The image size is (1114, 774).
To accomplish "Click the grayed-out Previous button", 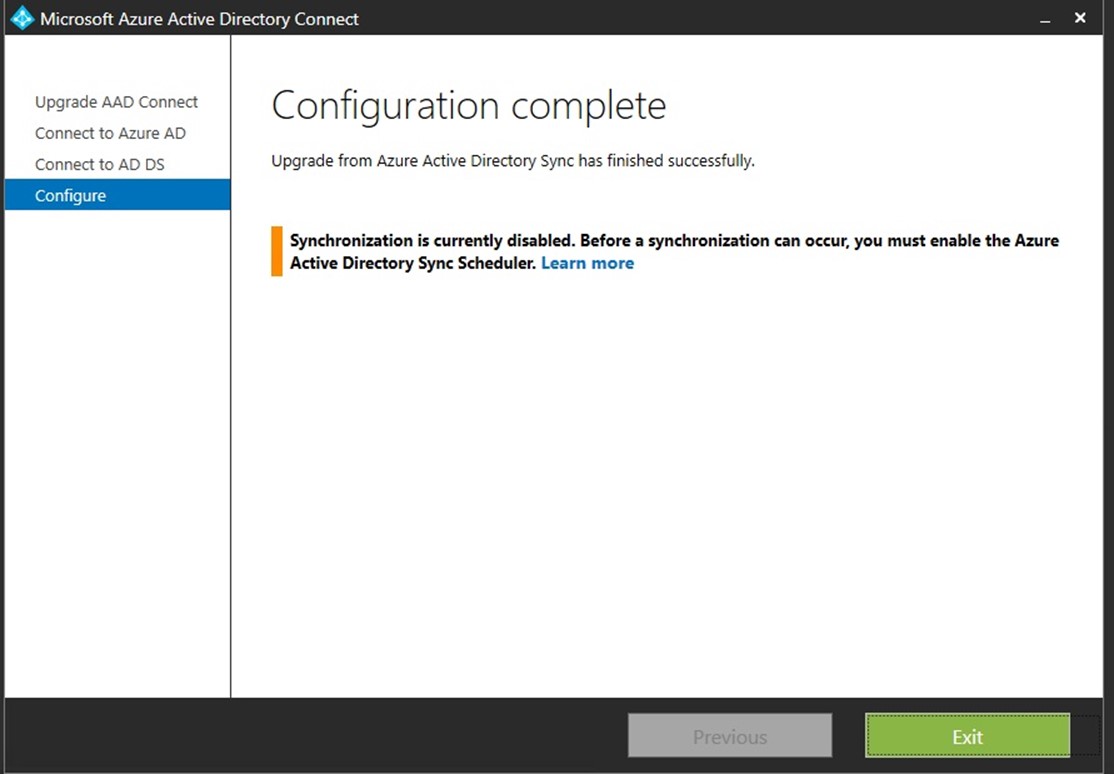I will 730,736.
